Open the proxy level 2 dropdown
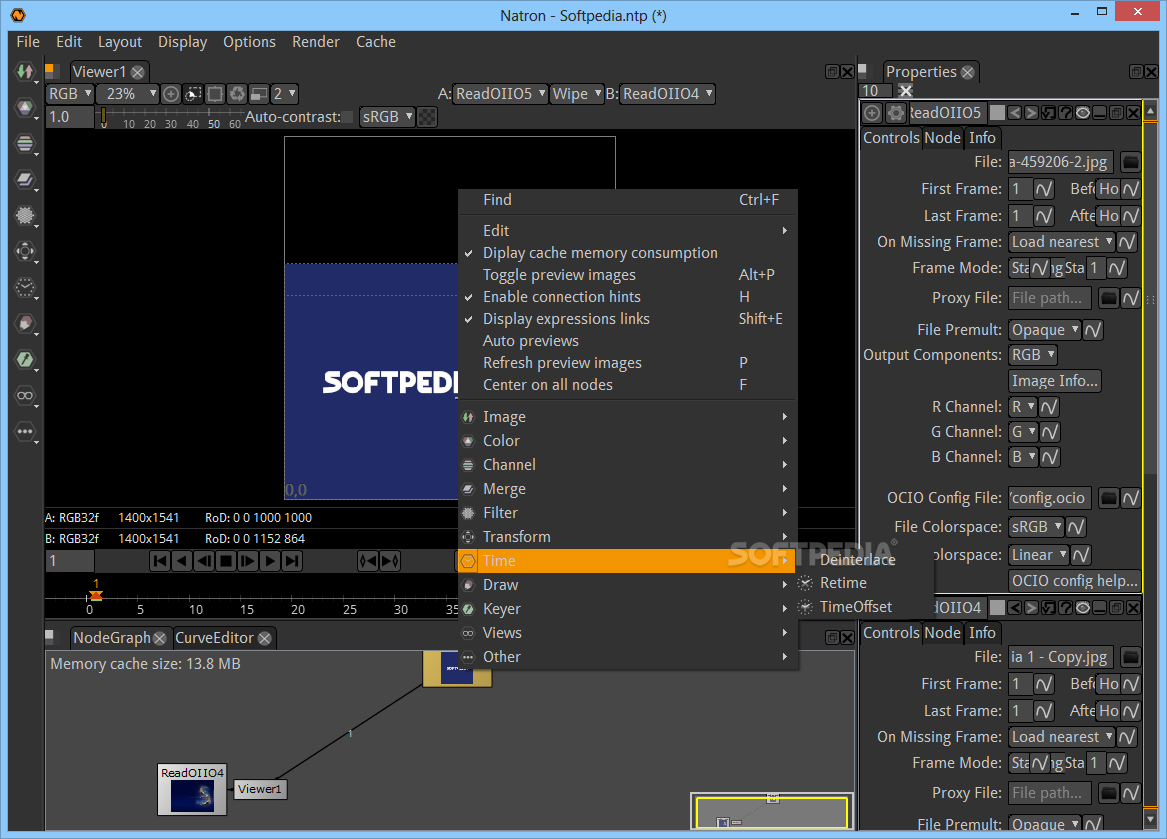The height and width of the screenshot is (839, 1167). click(x=284, y=94)
